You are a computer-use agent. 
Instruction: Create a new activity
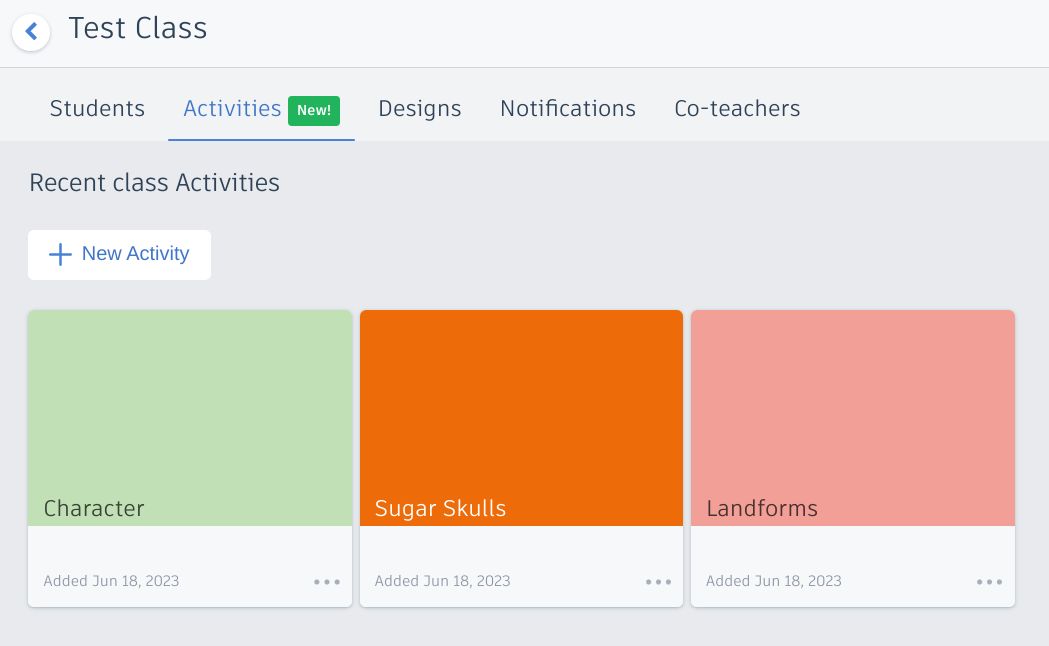point(119,254)
